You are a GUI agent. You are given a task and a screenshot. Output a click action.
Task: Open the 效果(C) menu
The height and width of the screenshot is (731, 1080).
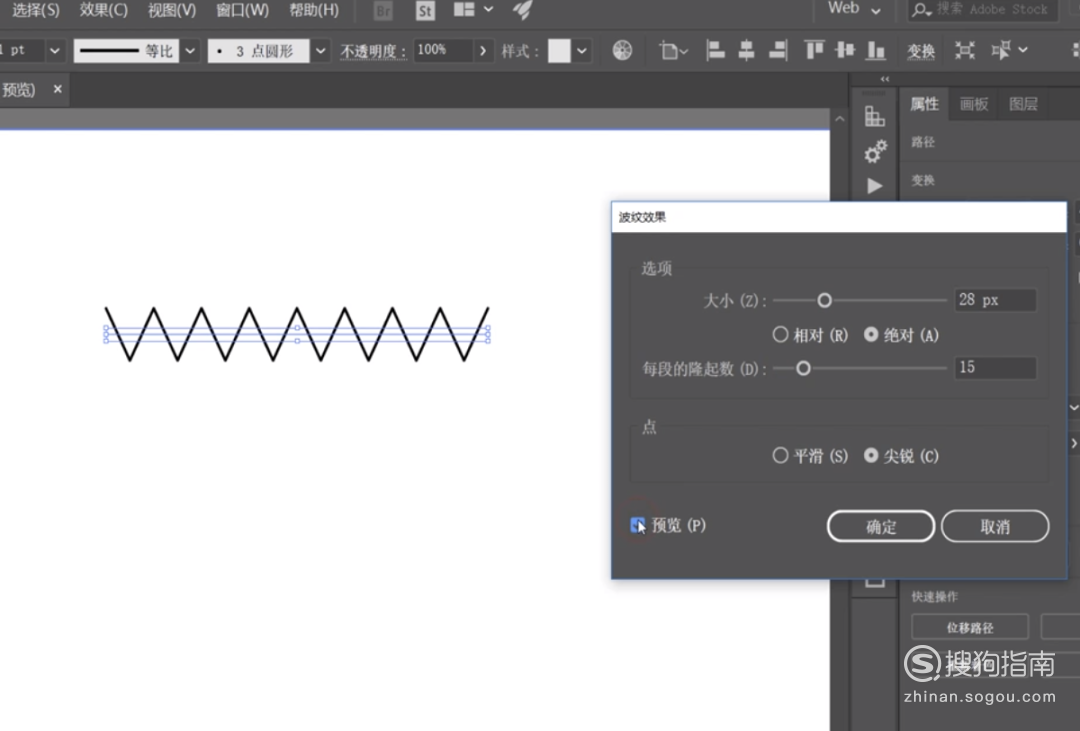point(103,10)
